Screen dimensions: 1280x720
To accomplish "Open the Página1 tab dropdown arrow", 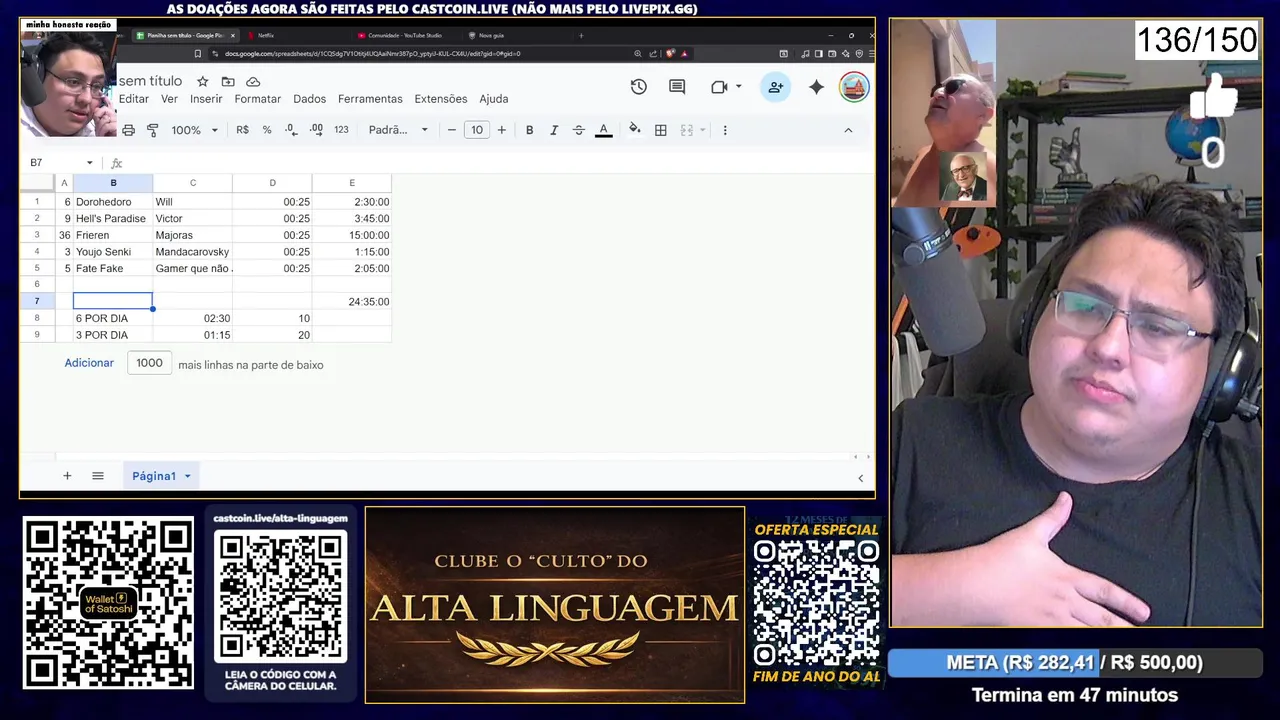I will click(x=186, y=476).
